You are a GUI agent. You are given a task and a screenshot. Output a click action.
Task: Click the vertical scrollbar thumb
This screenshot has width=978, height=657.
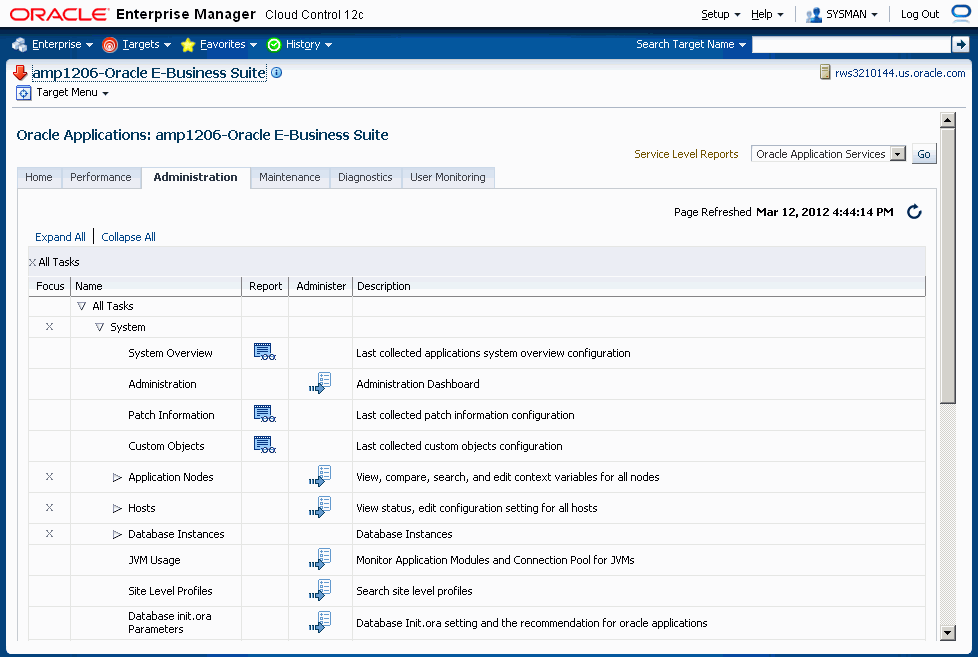[947, 266]
